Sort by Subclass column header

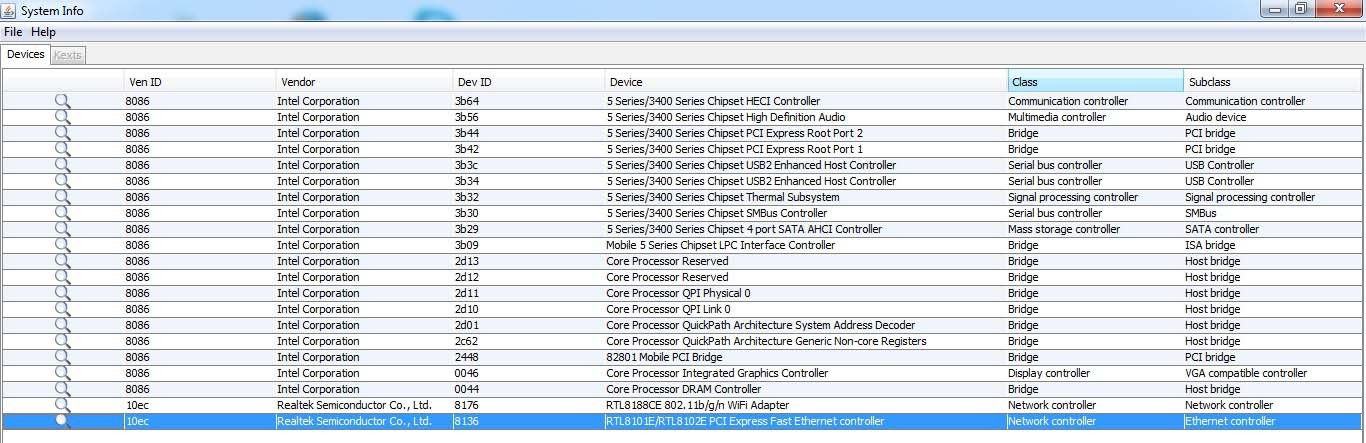click(x=1273, y=82)
